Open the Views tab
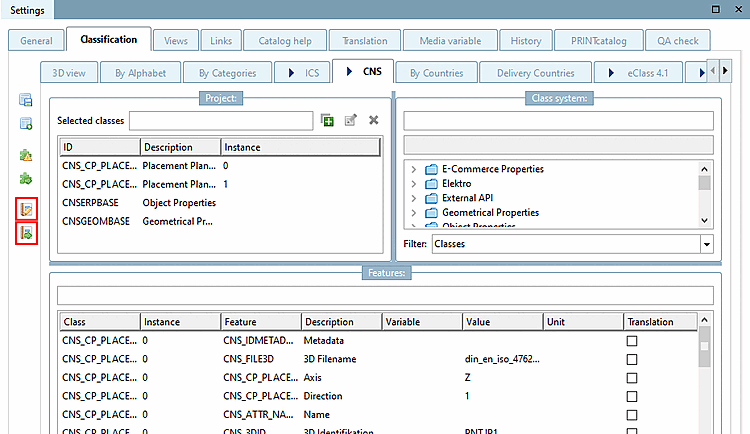The height and width of the screenshot is (434, 750). pos(176,41)
